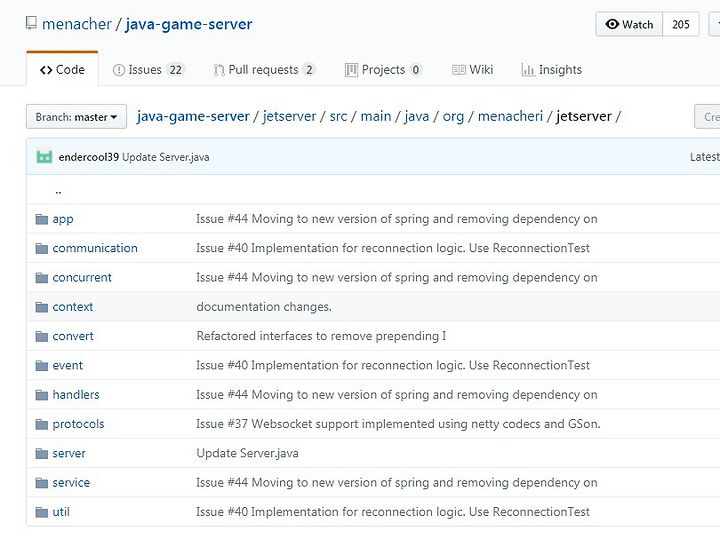
Task: Click the endercool39 avatar icon
Action: pyautogui.click(x=44, y=157)
